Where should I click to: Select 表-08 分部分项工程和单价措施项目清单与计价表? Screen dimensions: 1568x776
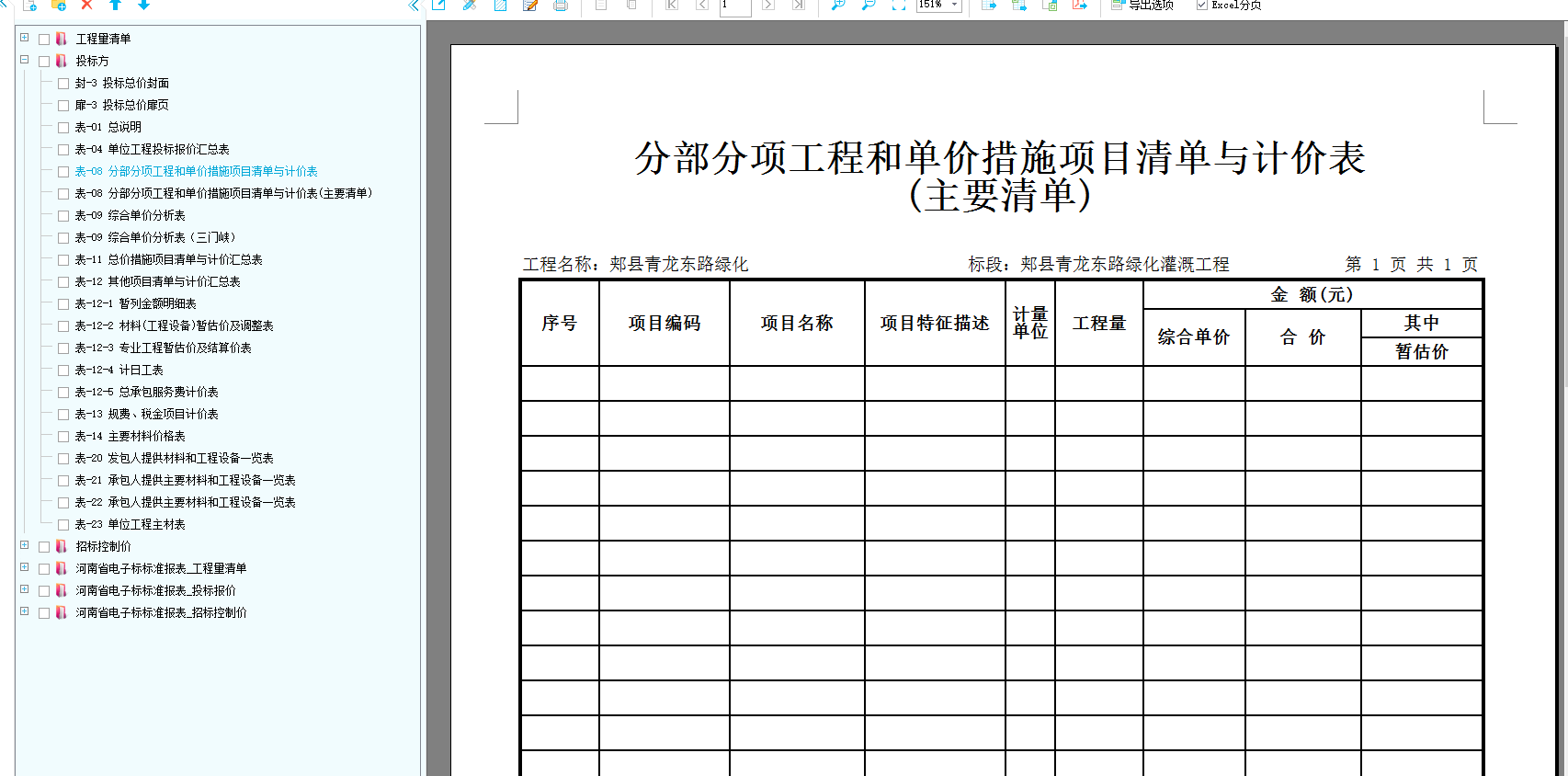196,172
